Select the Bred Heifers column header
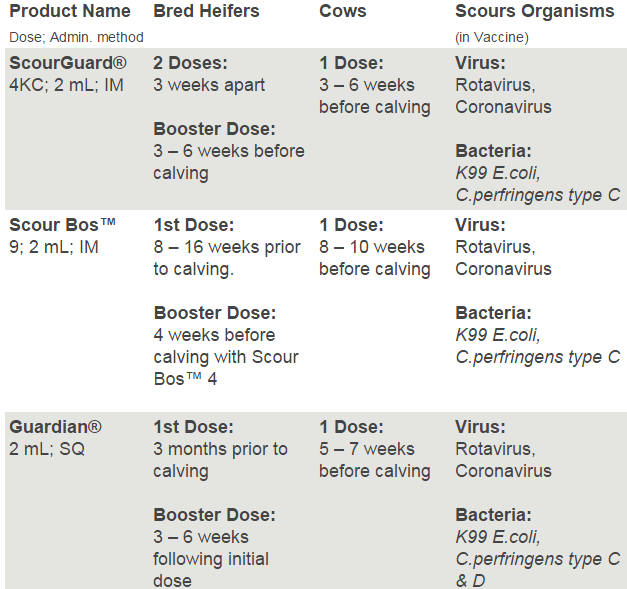 point(206,11)
